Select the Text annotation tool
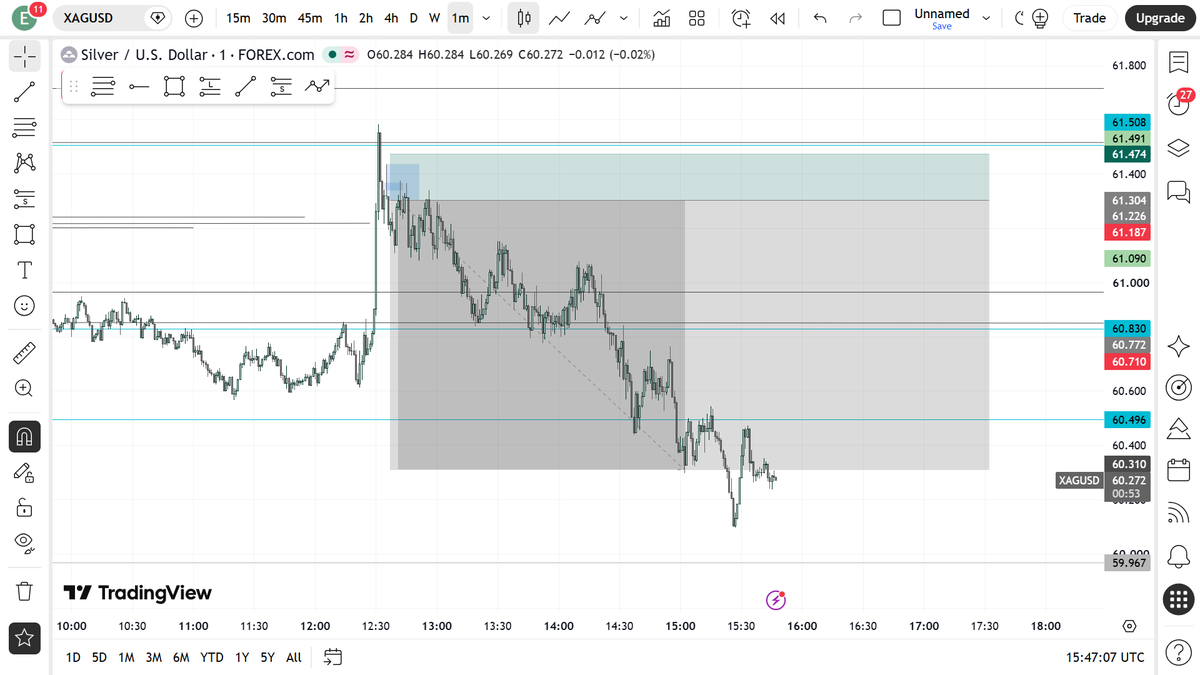The height and width of the screenshot is (675, 1200). [x=25, y=270]
